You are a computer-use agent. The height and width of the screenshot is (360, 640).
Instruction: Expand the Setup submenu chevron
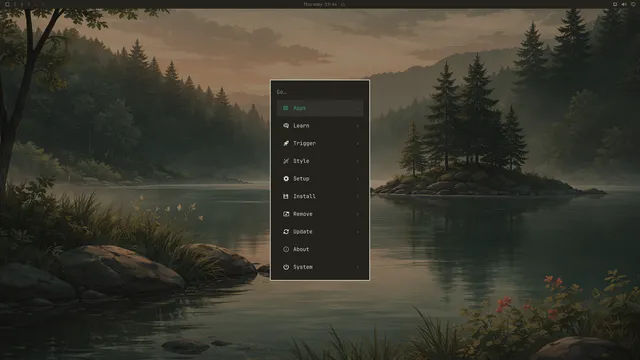pos(358,179)
